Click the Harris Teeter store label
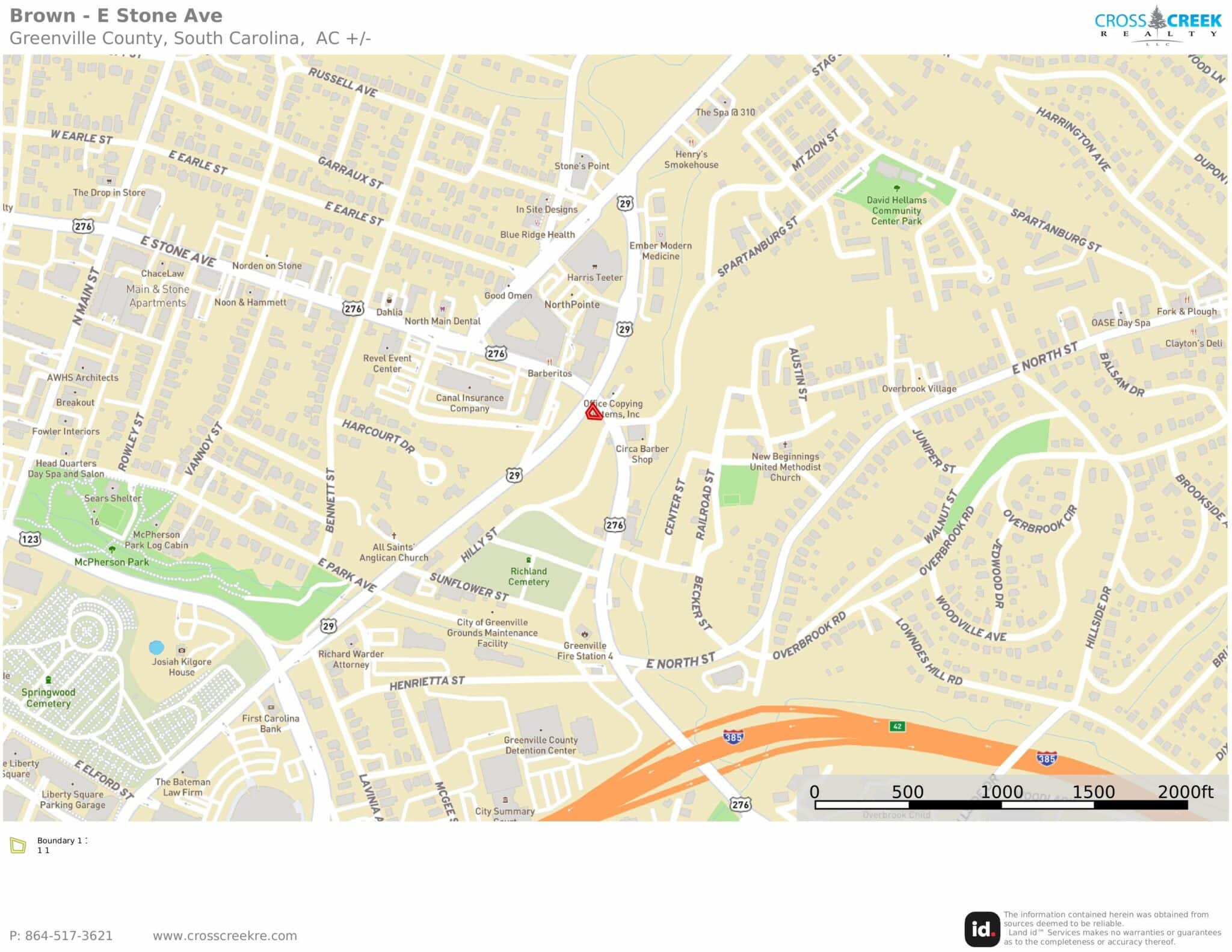 pyautogui.click(x=594, y=277)
